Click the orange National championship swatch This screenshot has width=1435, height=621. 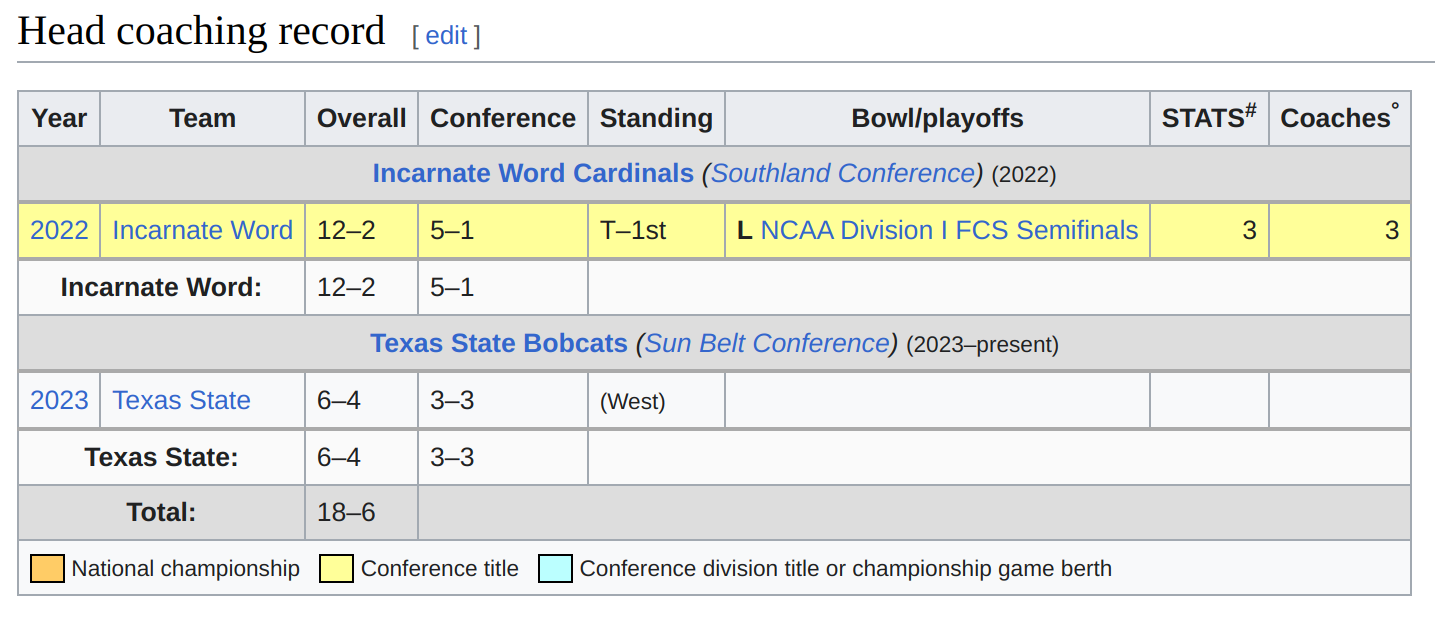coord(48,569)
